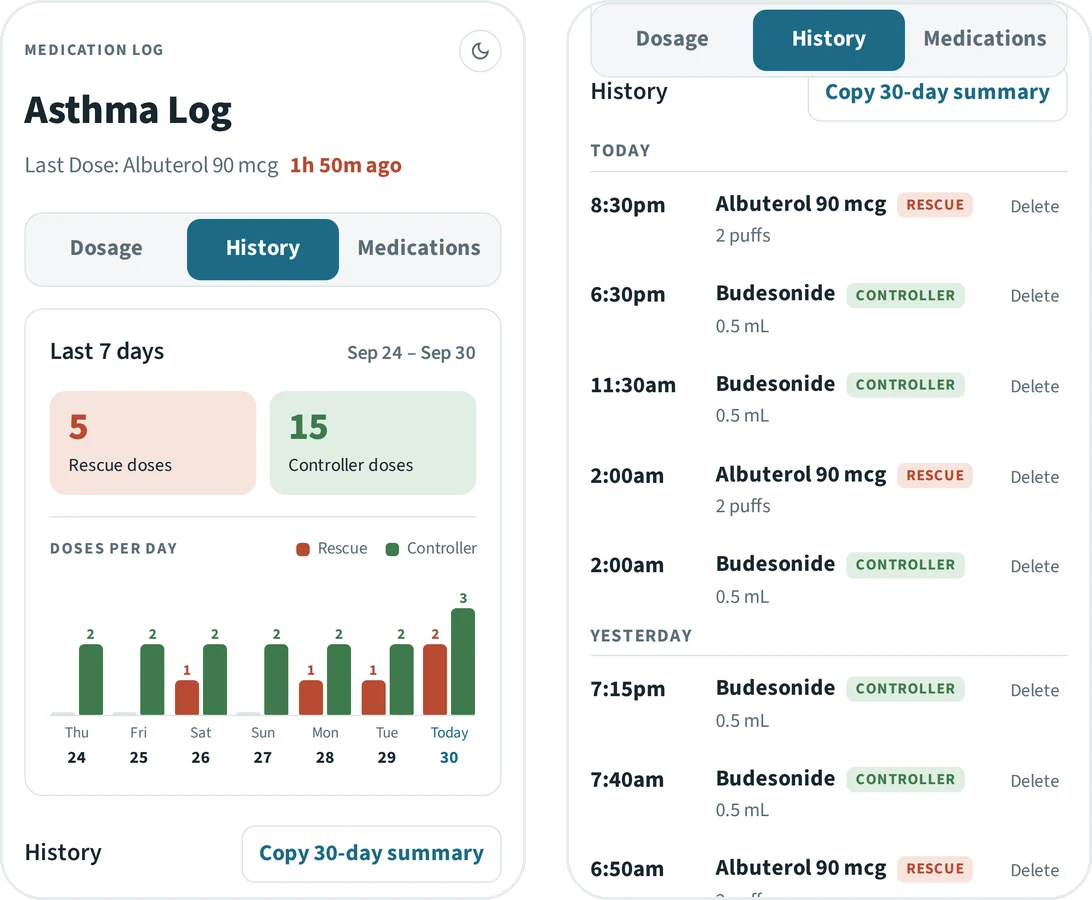Click the Today 30 axis label
Image resolution: width=1092 pixels, height=900 pixels.
[449, 745]
